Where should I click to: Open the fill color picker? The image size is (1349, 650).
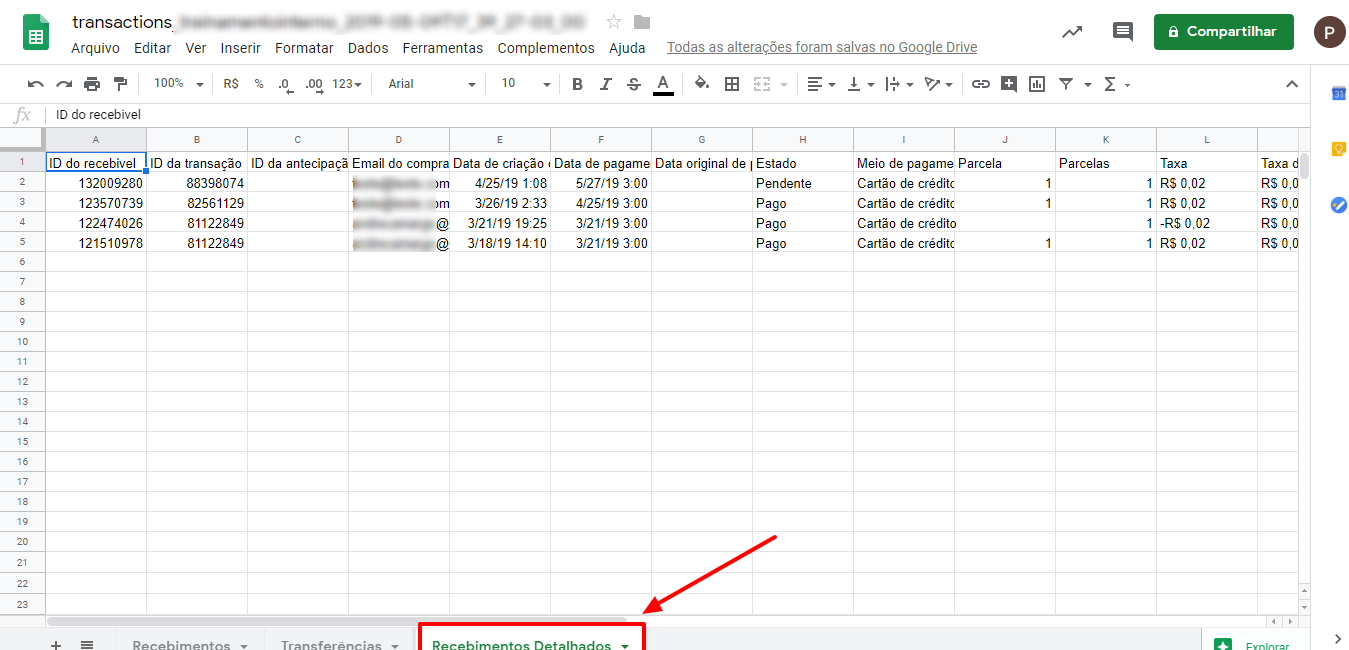[702, 84]
